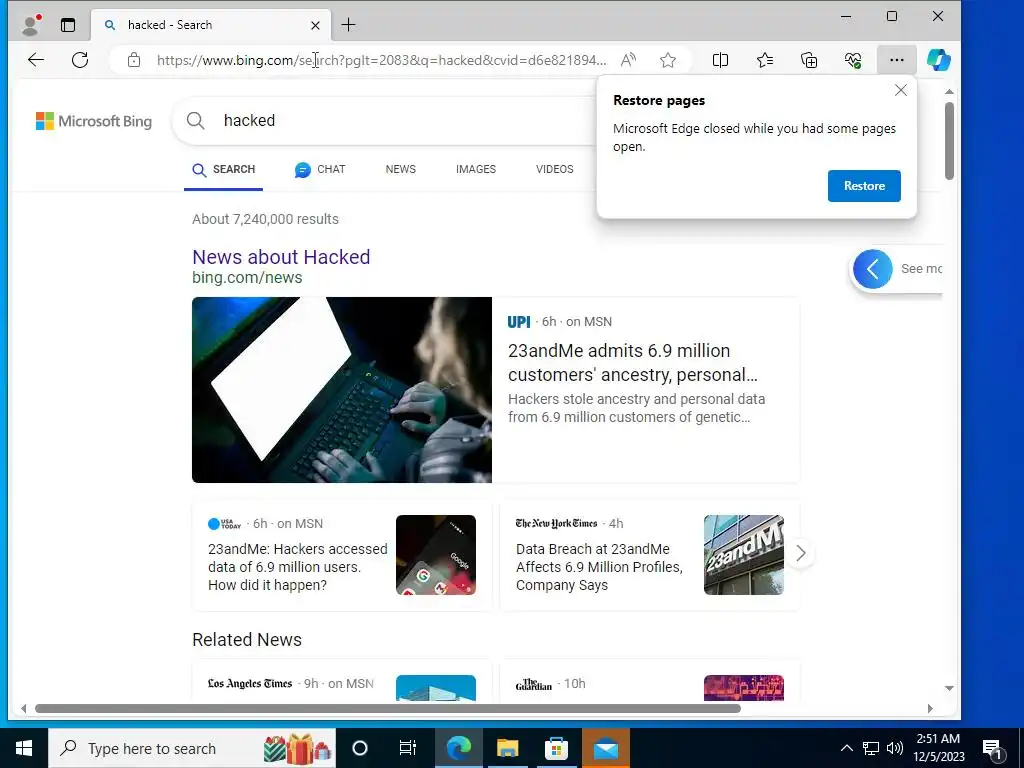Viewport: 1024px width, 768px height.
Task: Click the scroll up arrow
Action: point(949,91)
